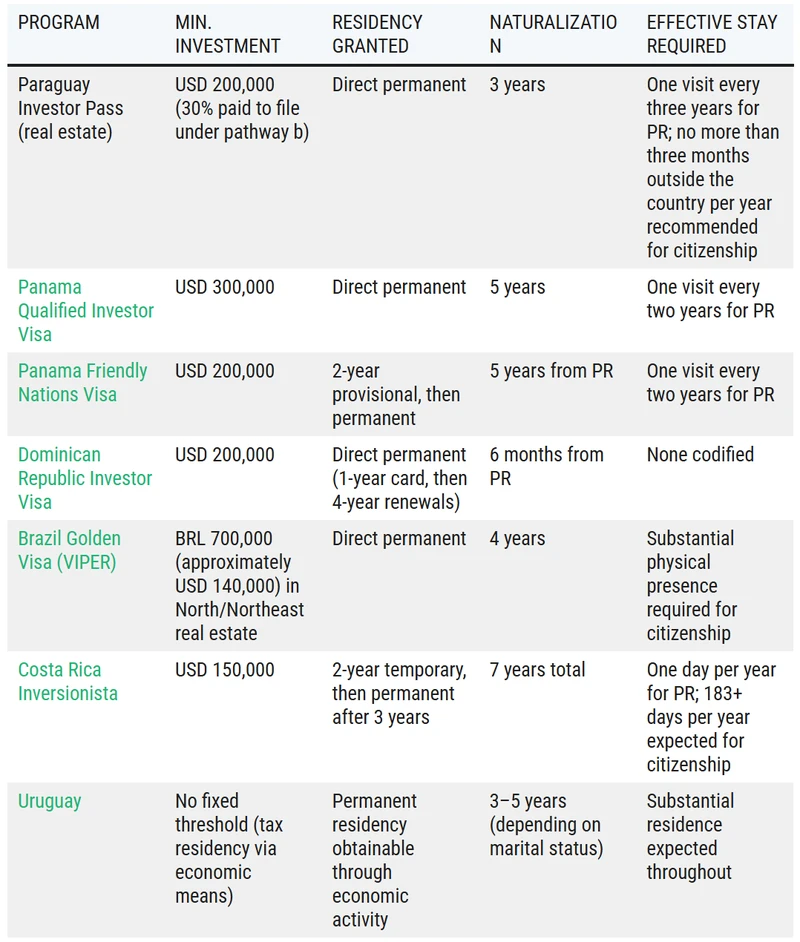This screenshot has width=800, height=942.
Task: Click the Paraguay Investor Pass cell
Action: 71,108
